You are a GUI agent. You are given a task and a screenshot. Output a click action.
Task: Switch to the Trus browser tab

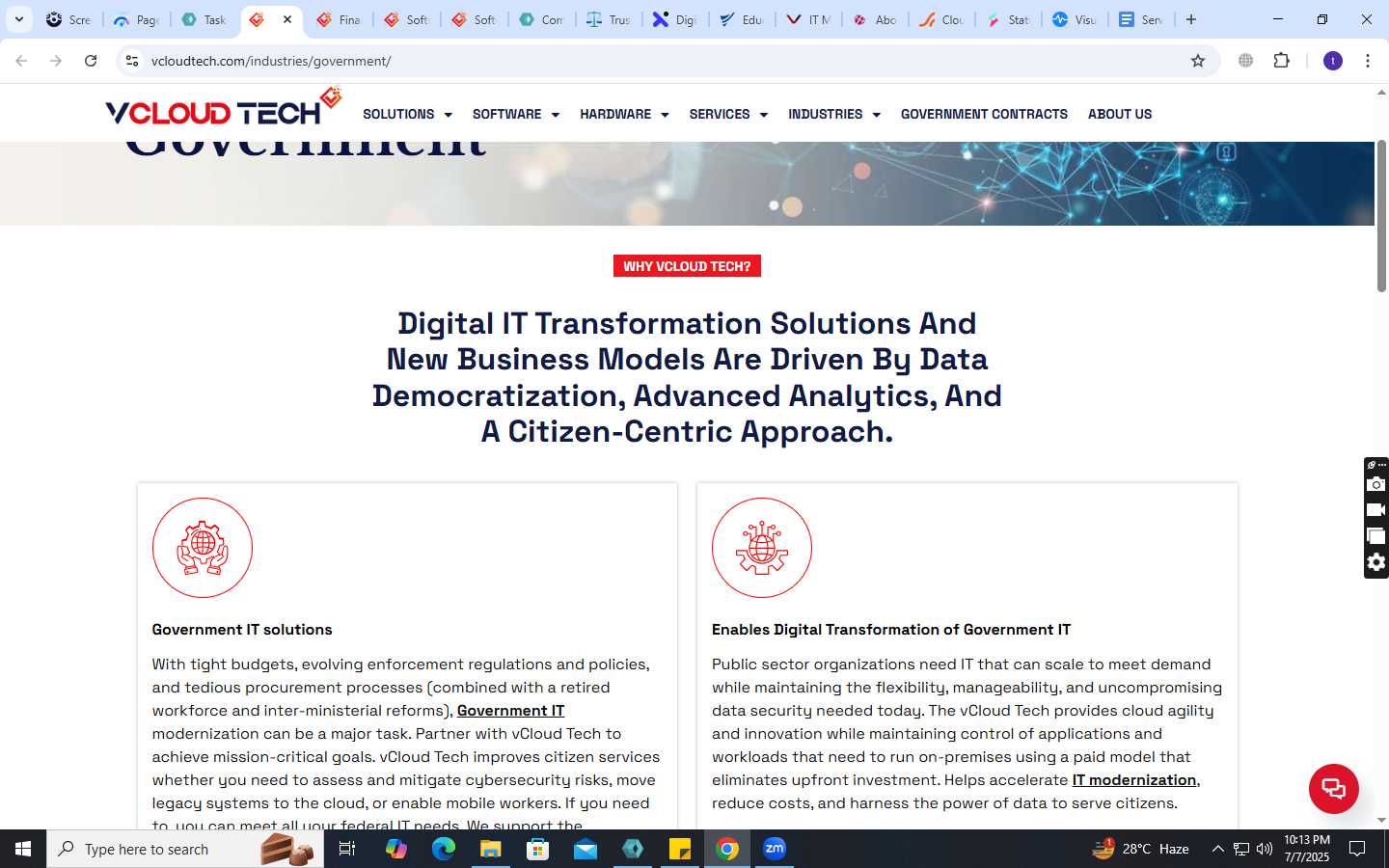coord(610,19)
